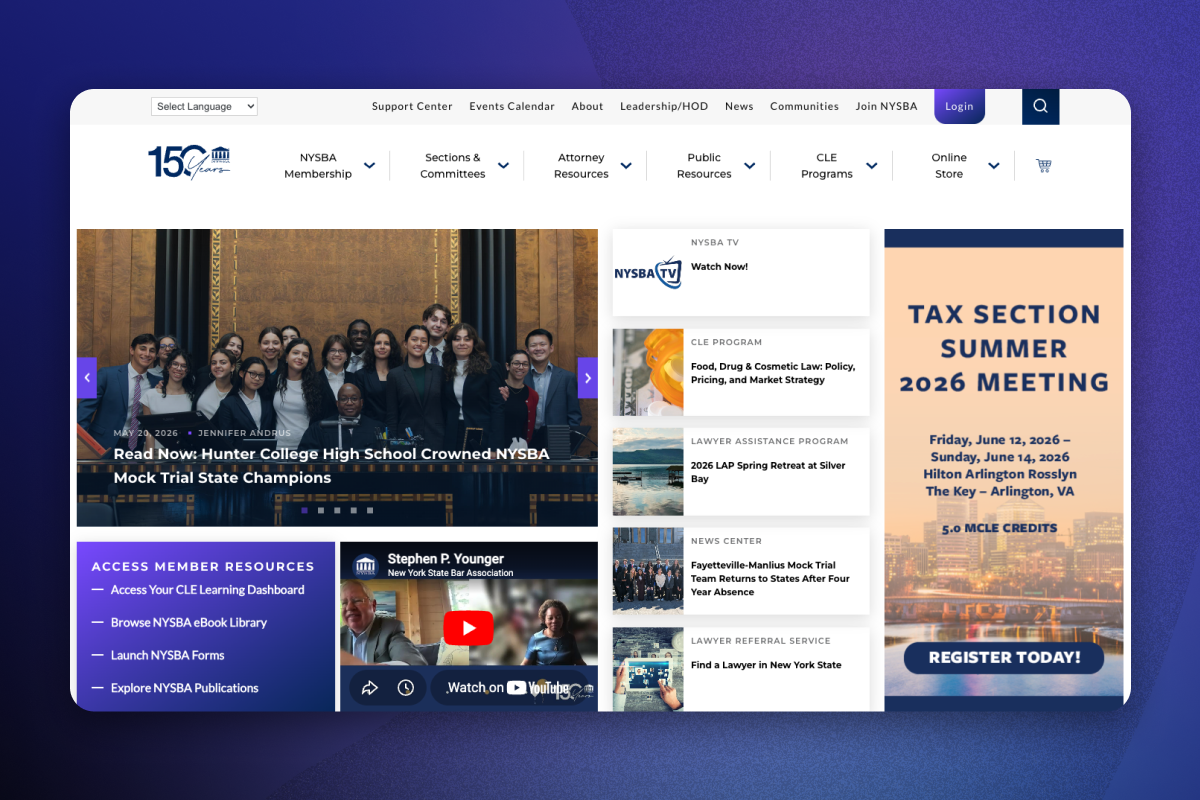
Task: Play the Stephen P. Younger video
Action: point(468,628)
